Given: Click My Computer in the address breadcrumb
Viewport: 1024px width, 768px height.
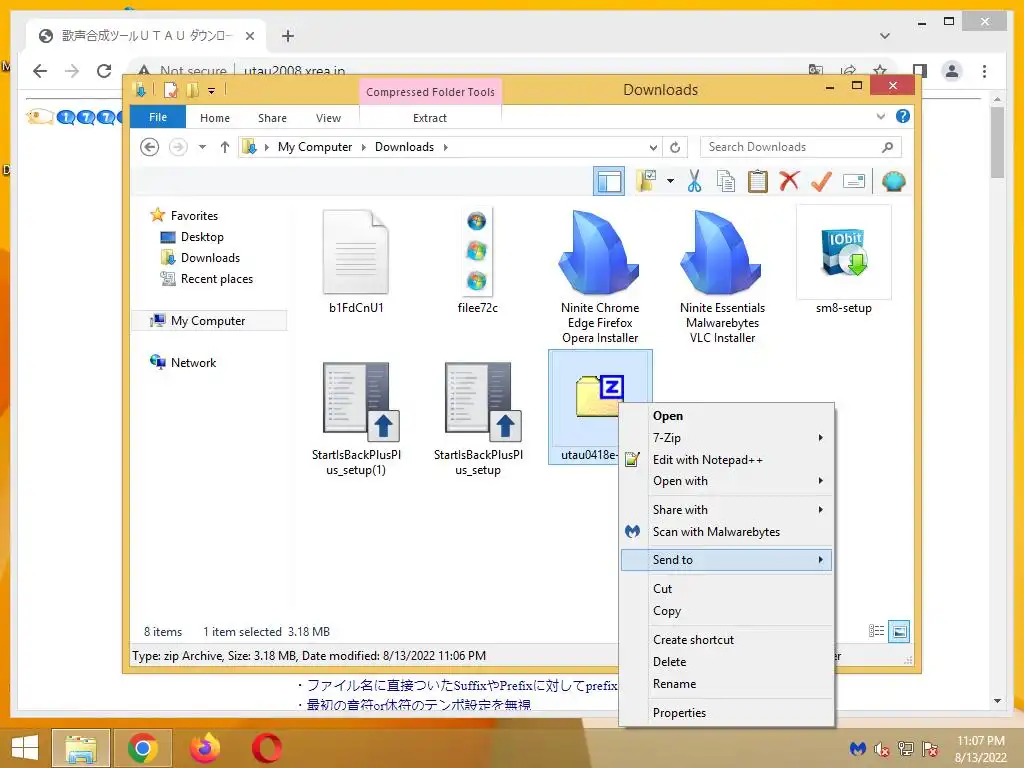Looking at the screenshot, I should pyautogui.click(x=315, y=147).
